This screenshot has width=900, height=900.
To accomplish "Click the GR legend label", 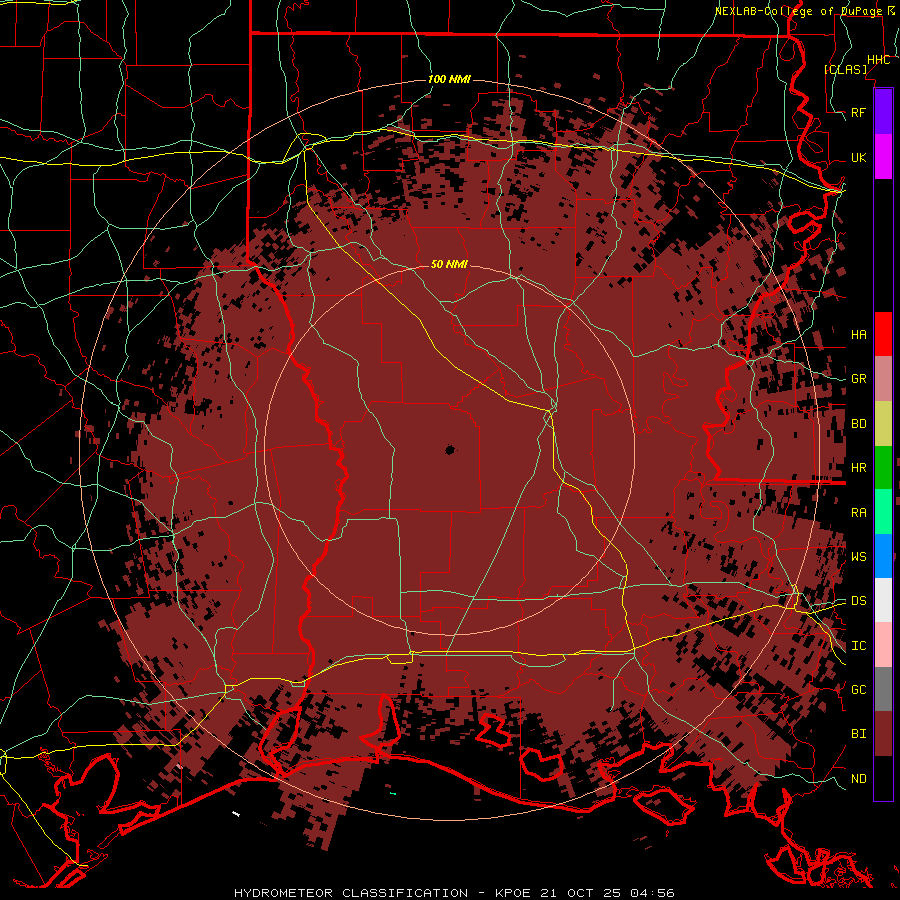I will click(x=858, y=379).
